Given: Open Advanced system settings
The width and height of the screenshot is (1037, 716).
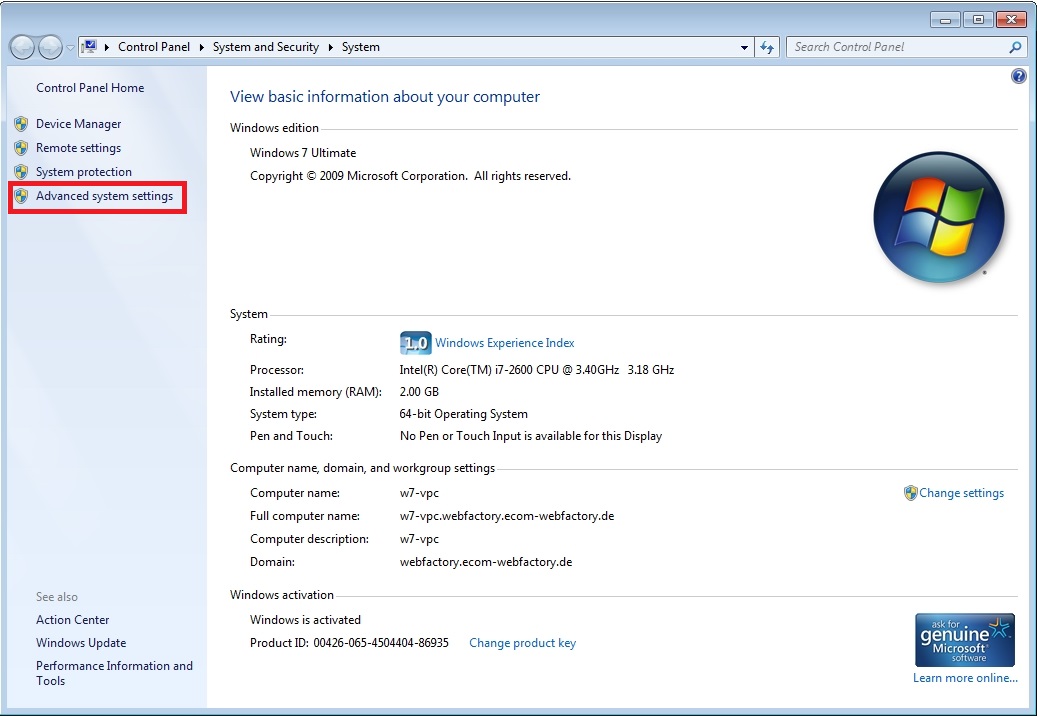Looking at the screenshot, I should 104,196.
